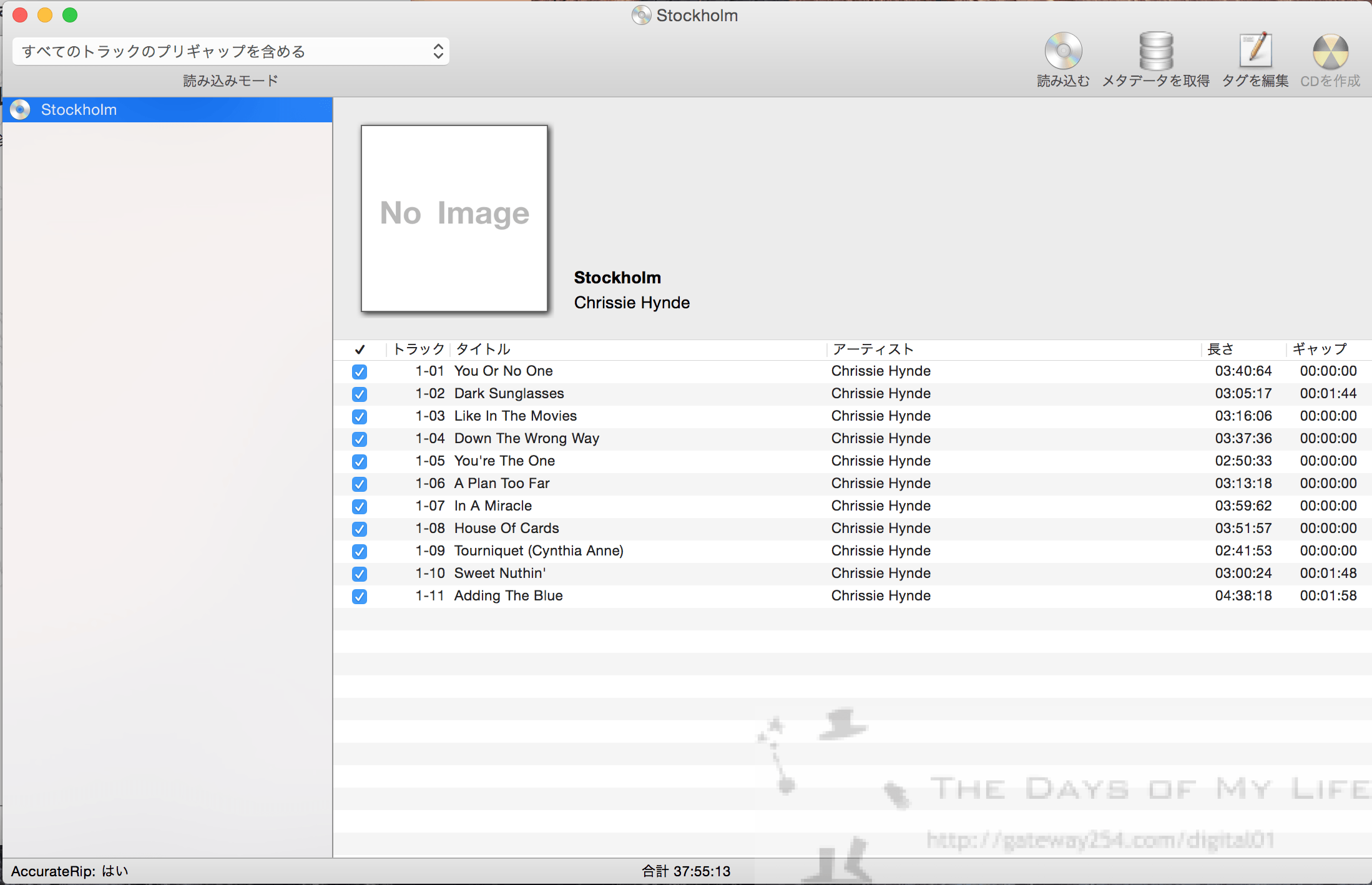The width and height of the screenshot is (1372, 885).
Task: Select the title You're The One
Action: pos(504,461)
